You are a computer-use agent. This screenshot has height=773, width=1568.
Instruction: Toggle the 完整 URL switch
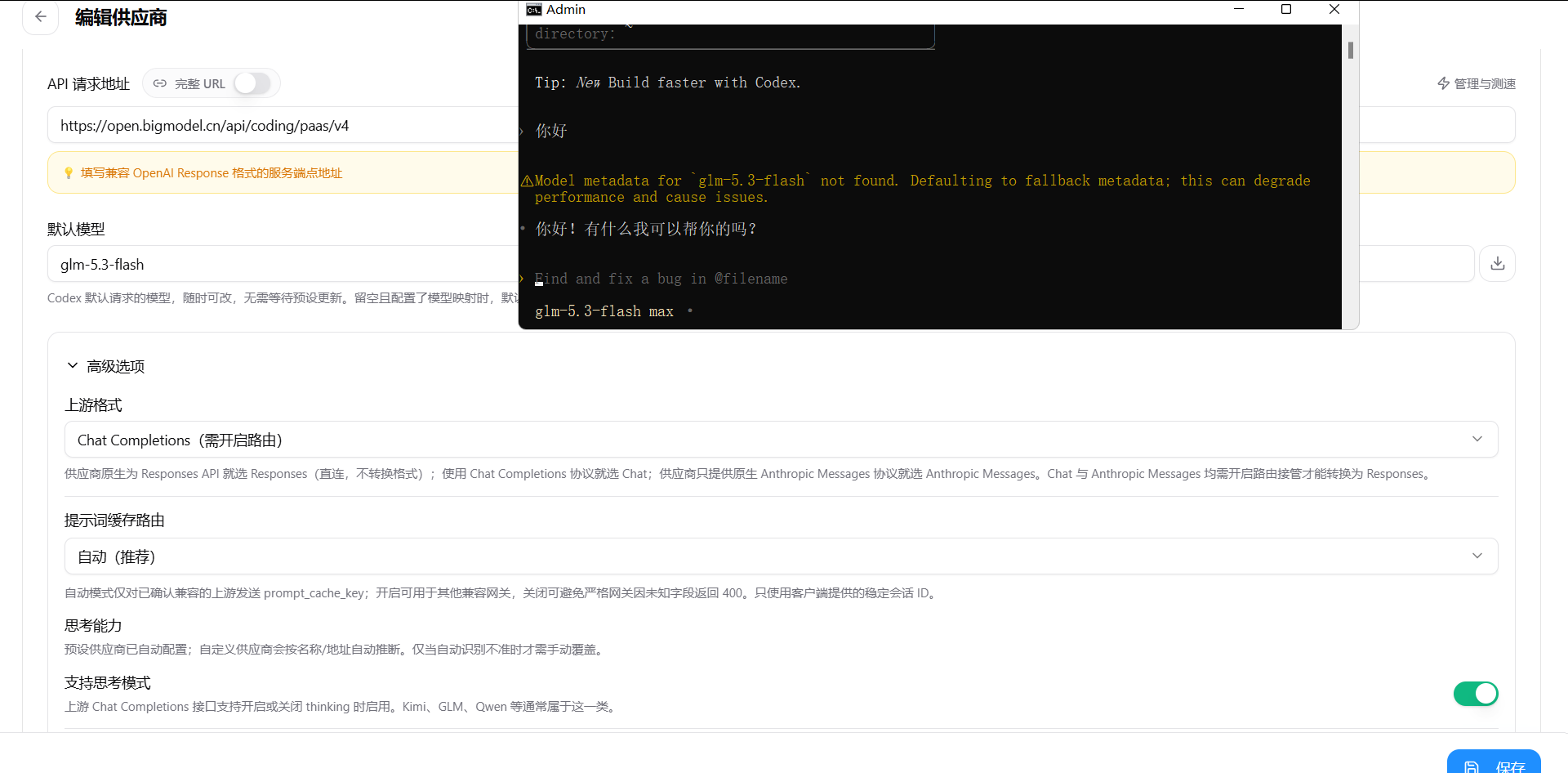click(252, 83)
